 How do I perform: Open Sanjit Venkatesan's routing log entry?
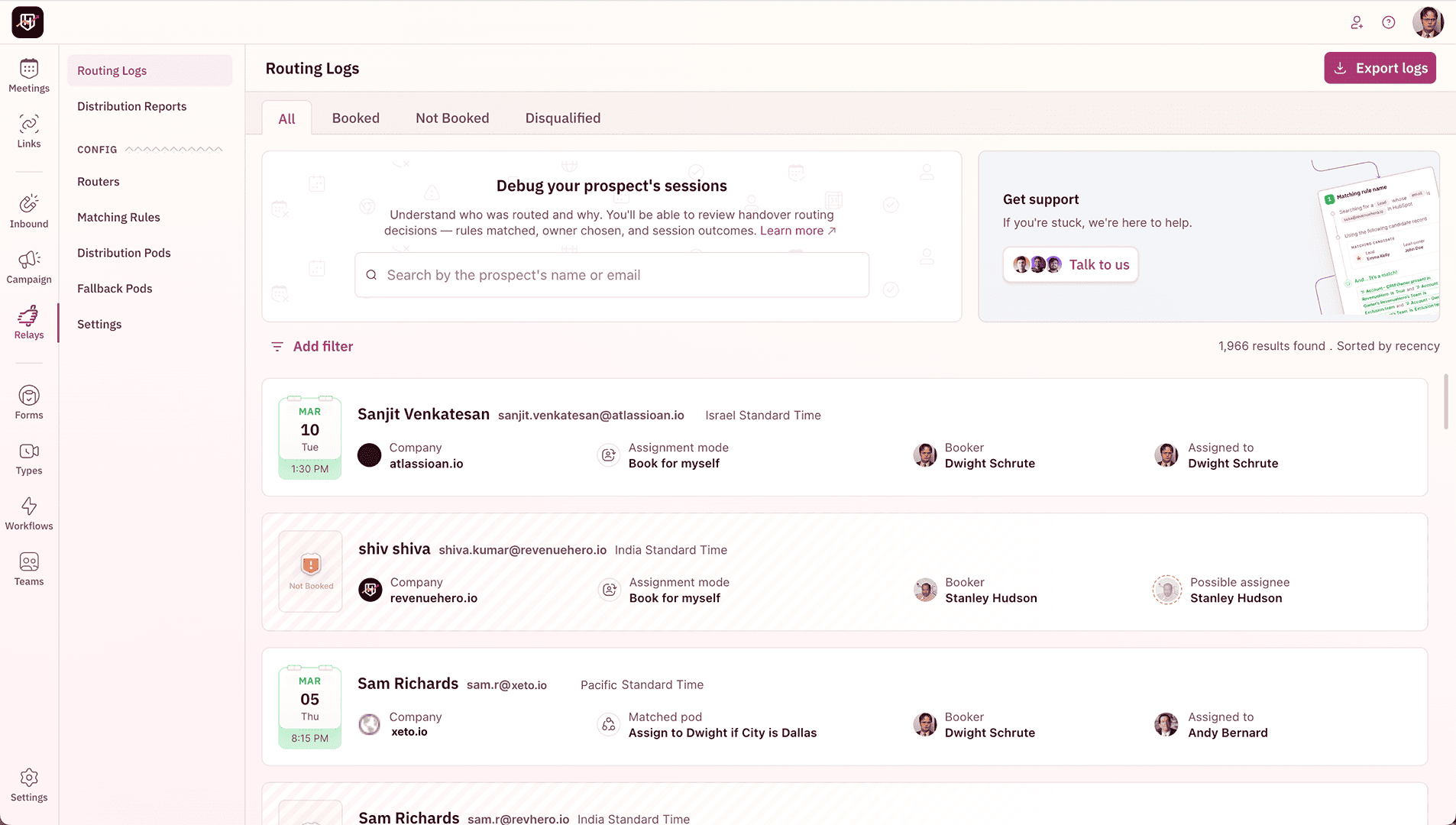(x=844, y=438)
